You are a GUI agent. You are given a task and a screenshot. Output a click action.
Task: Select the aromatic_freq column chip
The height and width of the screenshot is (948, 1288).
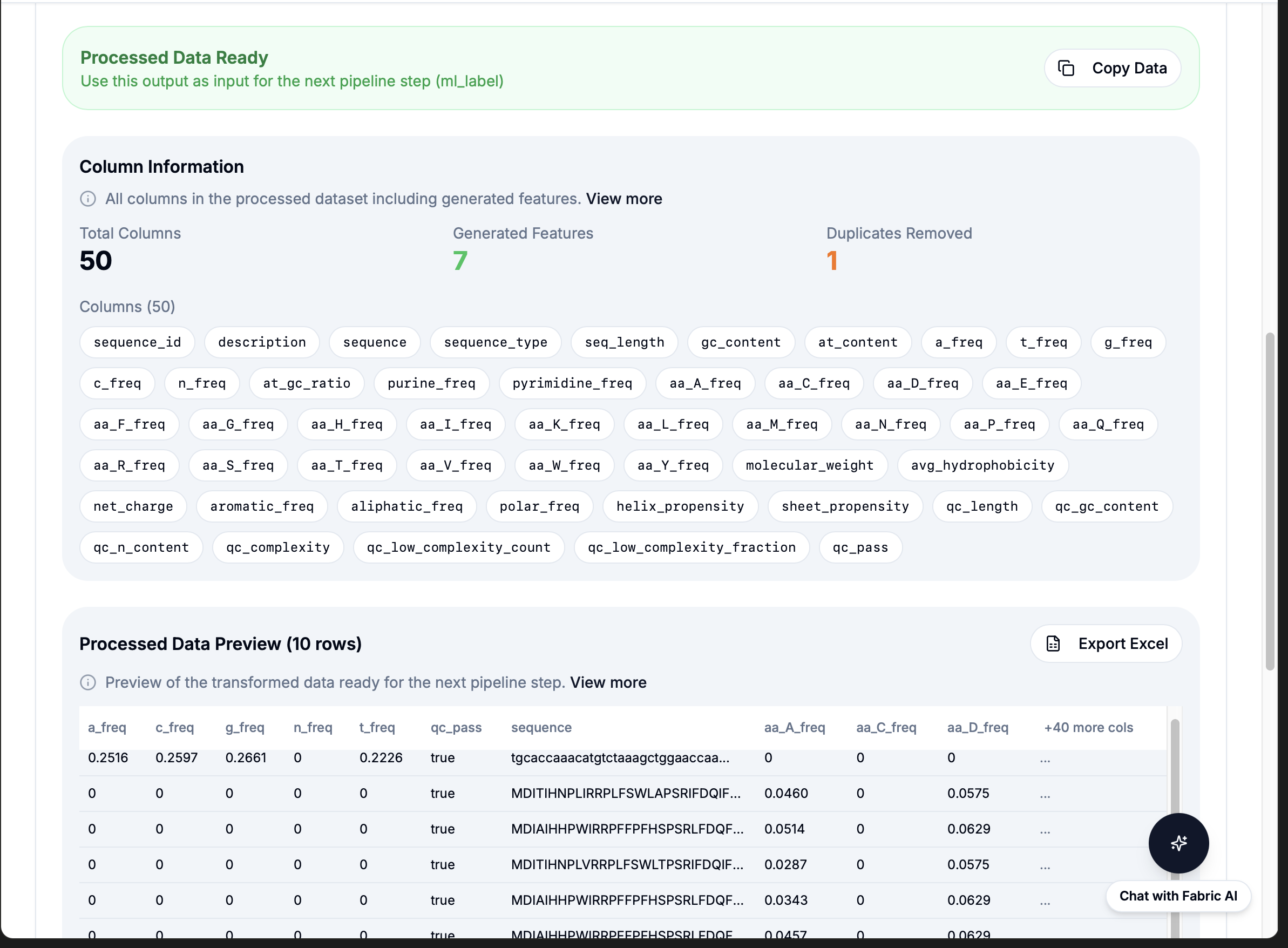tap(262, 506)
